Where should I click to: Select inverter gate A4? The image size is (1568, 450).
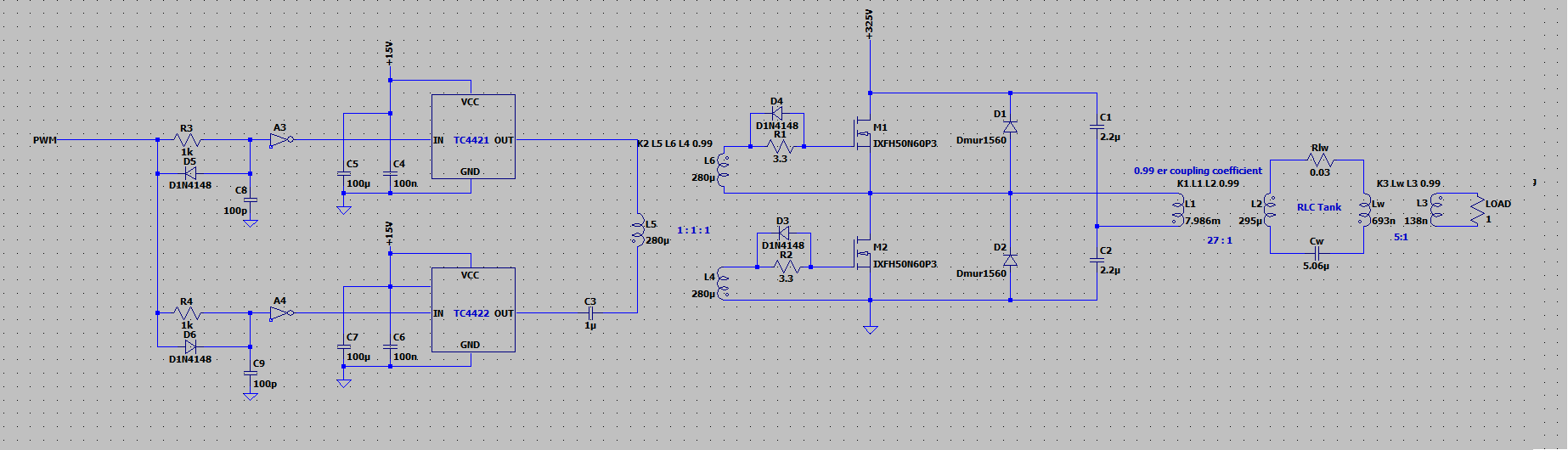click(282, 313)
